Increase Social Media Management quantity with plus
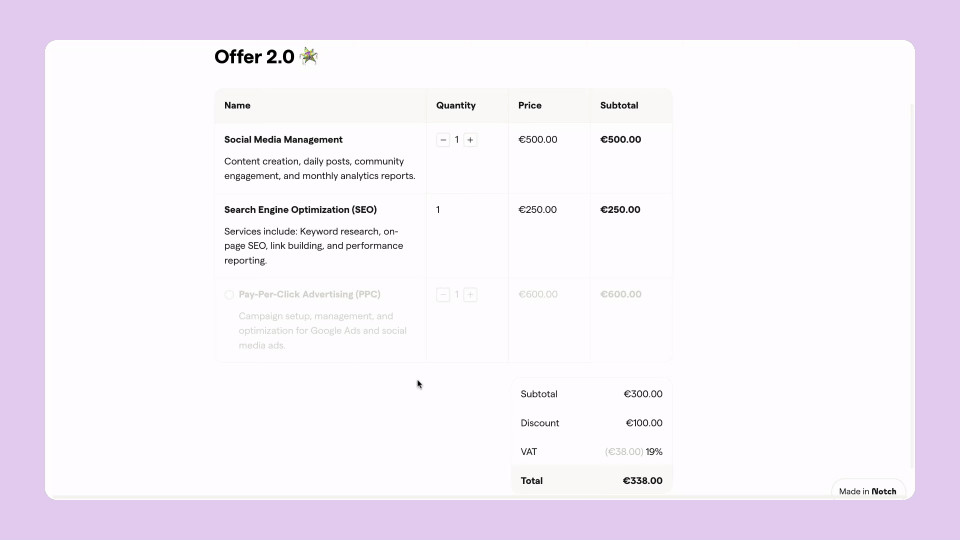 coord(470,140)
